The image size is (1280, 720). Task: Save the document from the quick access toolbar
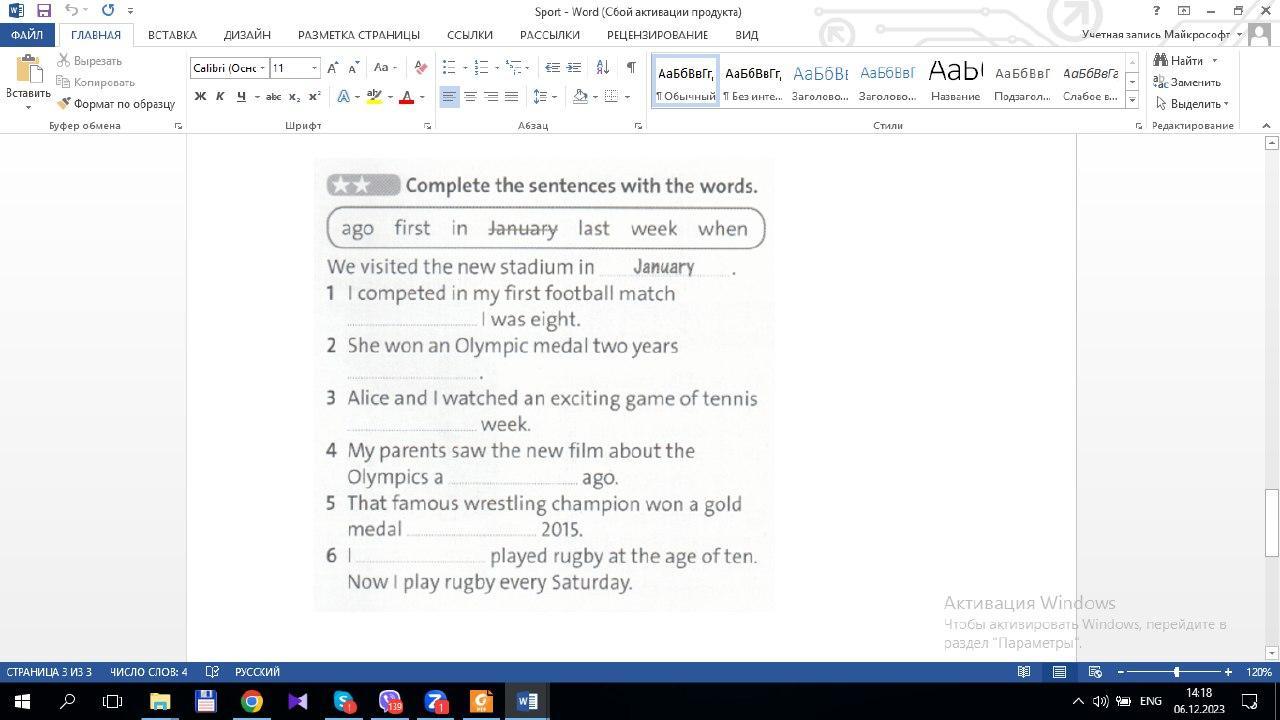pos(44,11)
